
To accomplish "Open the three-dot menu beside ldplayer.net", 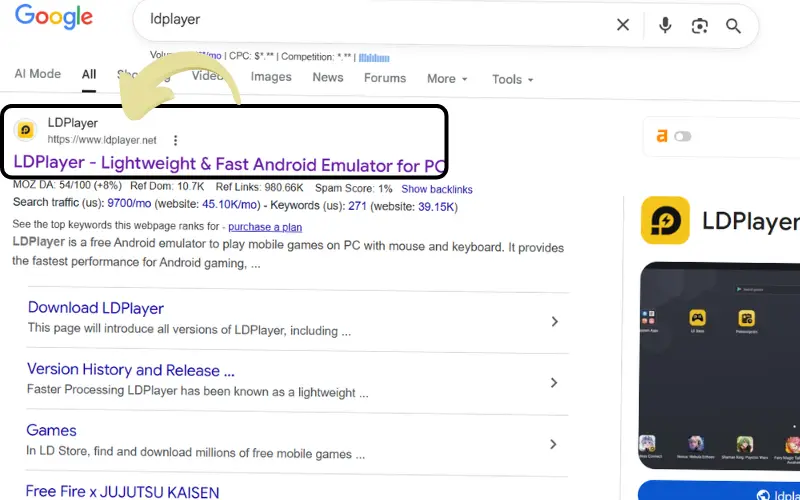I will click(176, 140).
